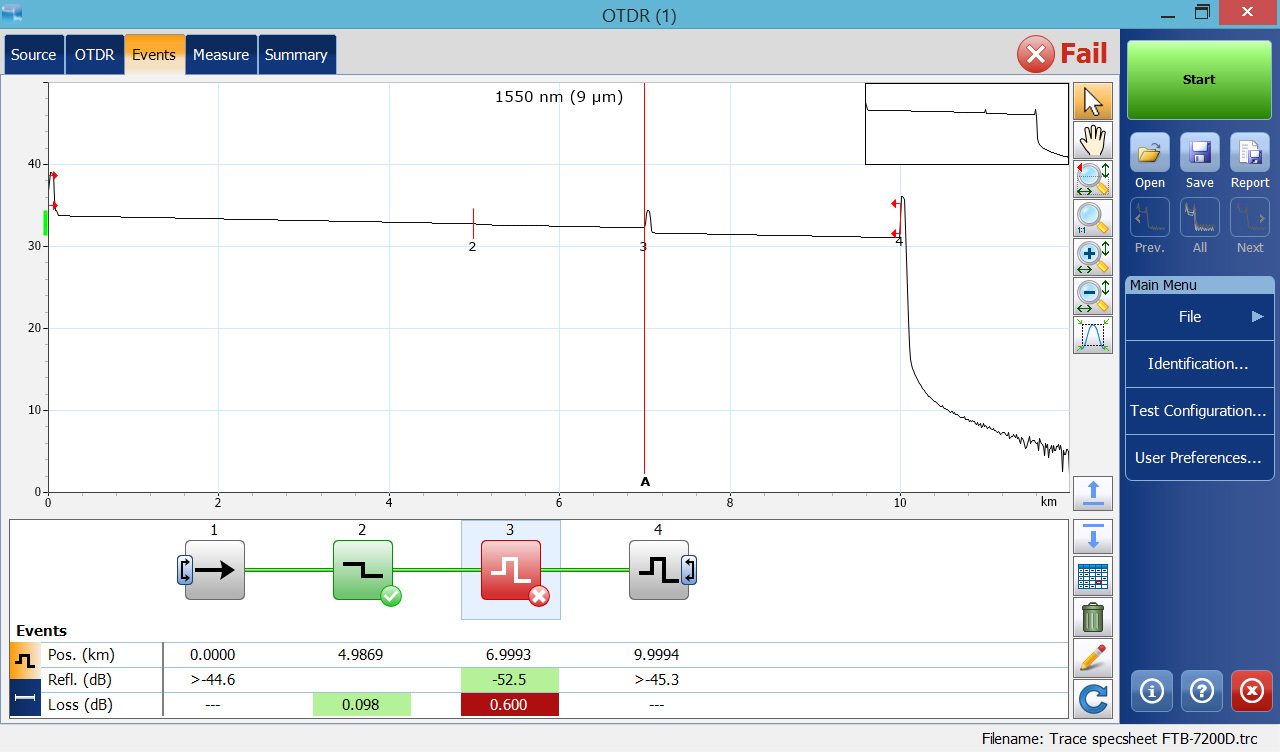Expand the File submenu
Screen dimensions: 1280x752
1199,317
